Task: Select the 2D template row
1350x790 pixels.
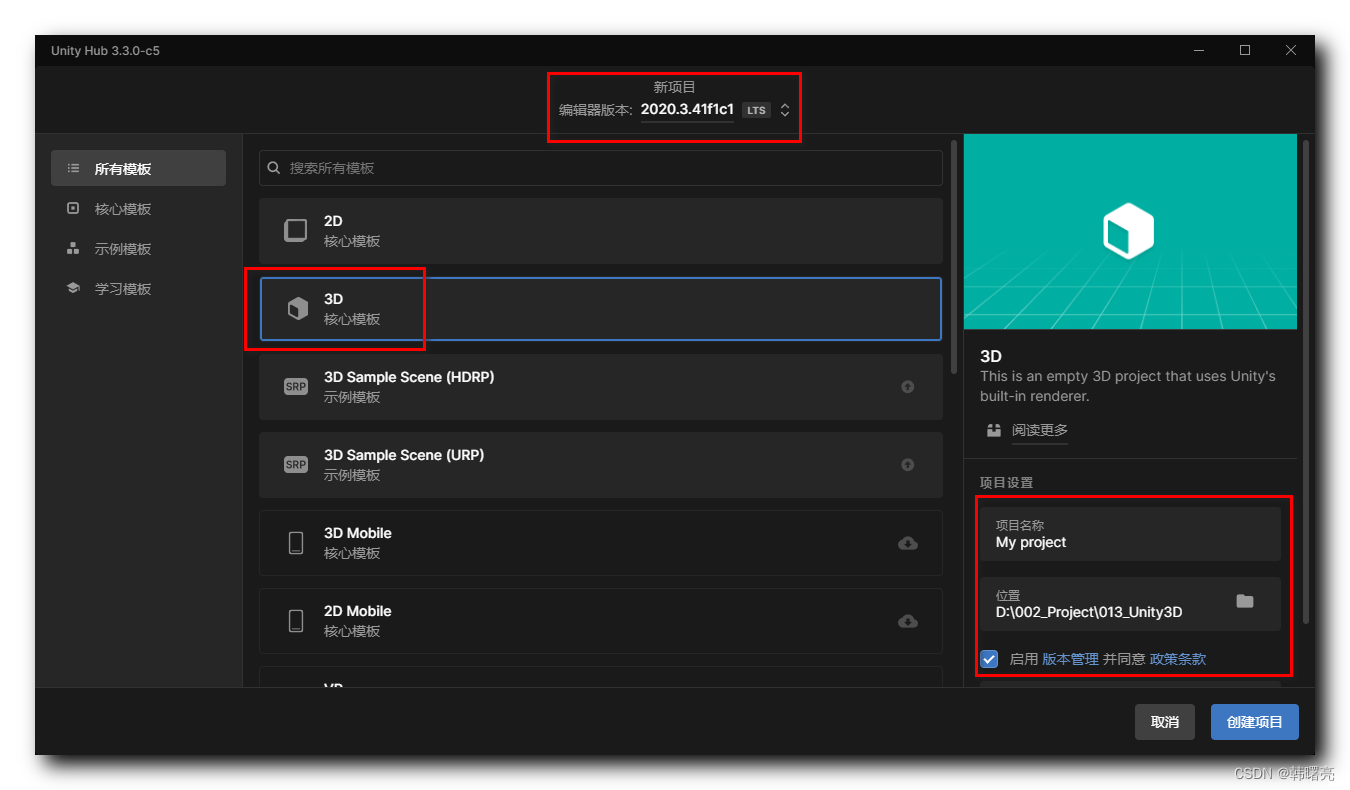Action: (x=601, y=231)
